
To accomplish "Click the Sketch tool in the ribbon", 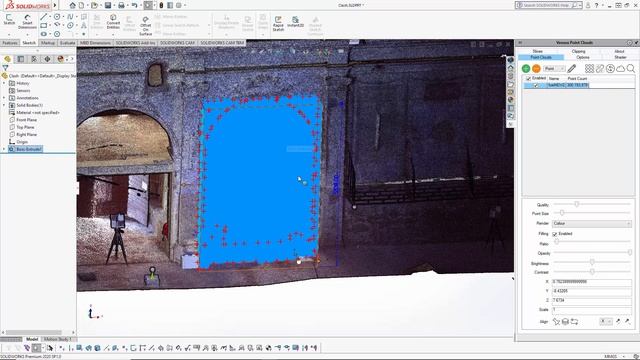I will [x=9, y=20].
